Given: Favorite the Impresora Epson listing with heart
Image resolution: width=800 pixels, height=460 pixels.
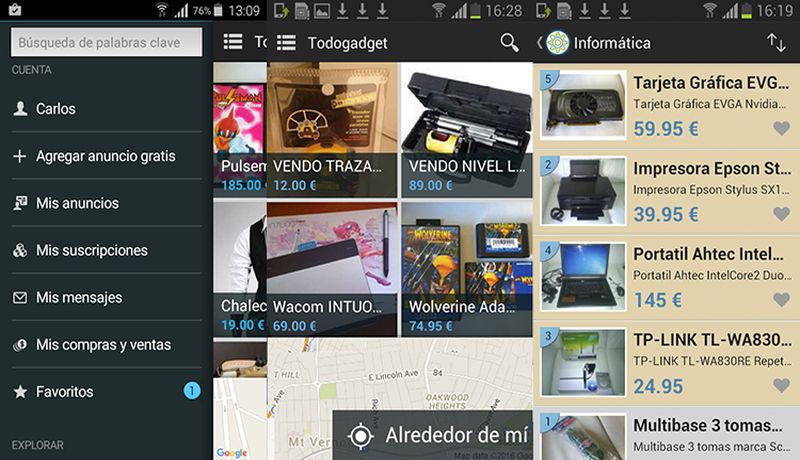Looking at the screenshot, I should click(x=781, y=214).
